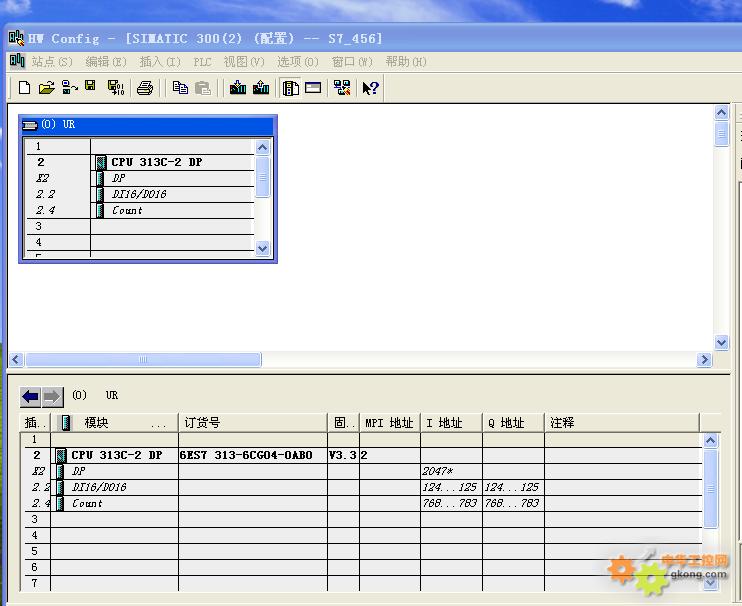742x606 pixels.
Task: Open a station with the folder icon
Action: click(x=46, y=88)
